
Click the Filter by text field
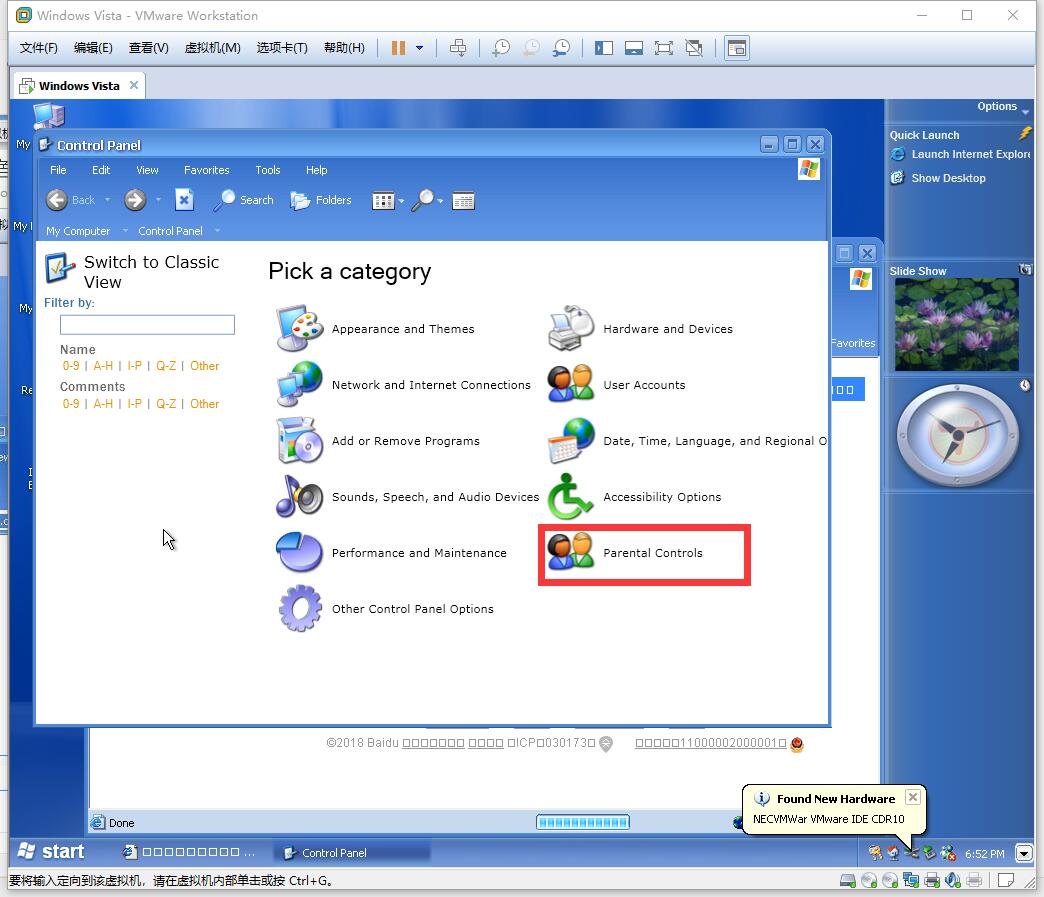[147, 324]
